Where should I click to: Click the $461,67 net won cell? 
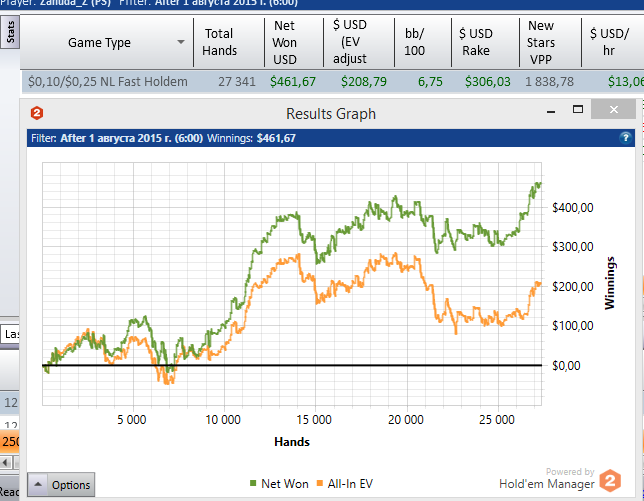point(292,82)
